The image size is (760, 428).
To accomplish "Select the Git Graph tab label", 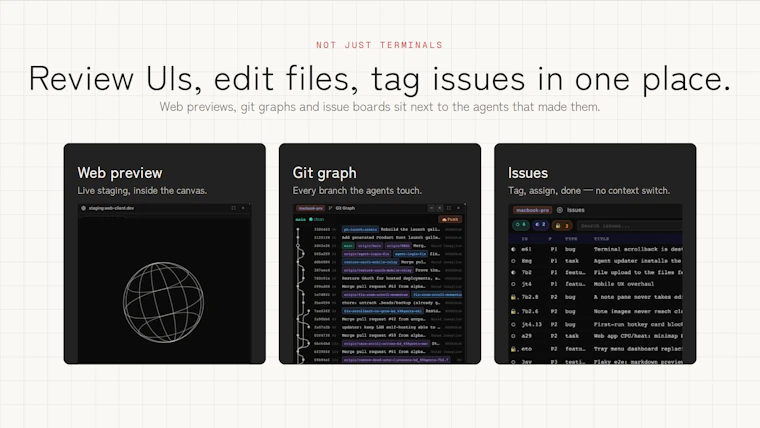I will tap(345, 208).
